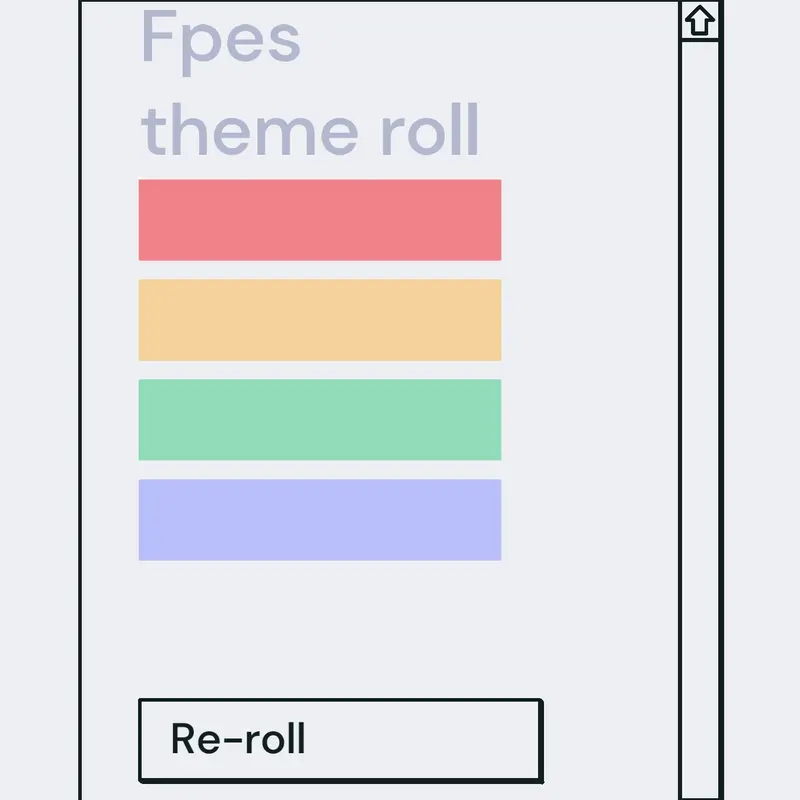Pick the first swatch in the palette
The image size is (800, 800).
pos(320,220)
